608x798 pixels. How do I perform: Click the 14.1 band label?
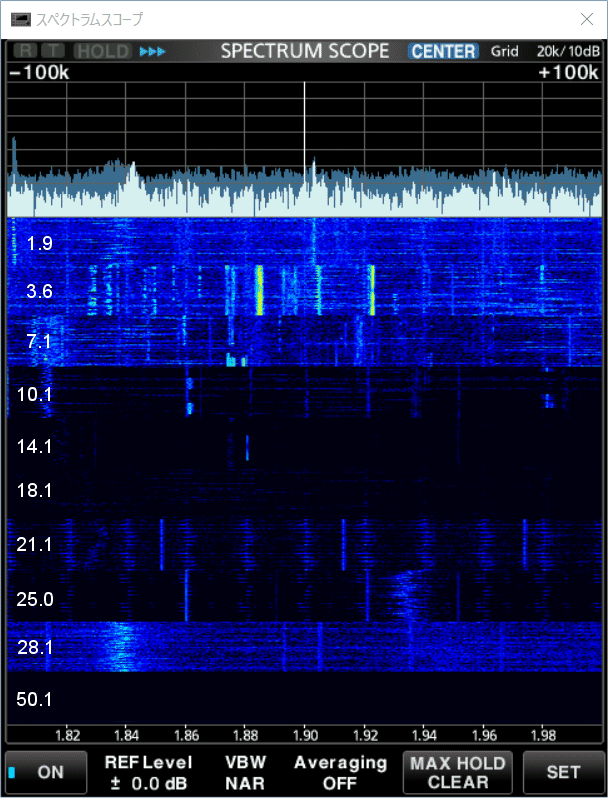(35, 447)
